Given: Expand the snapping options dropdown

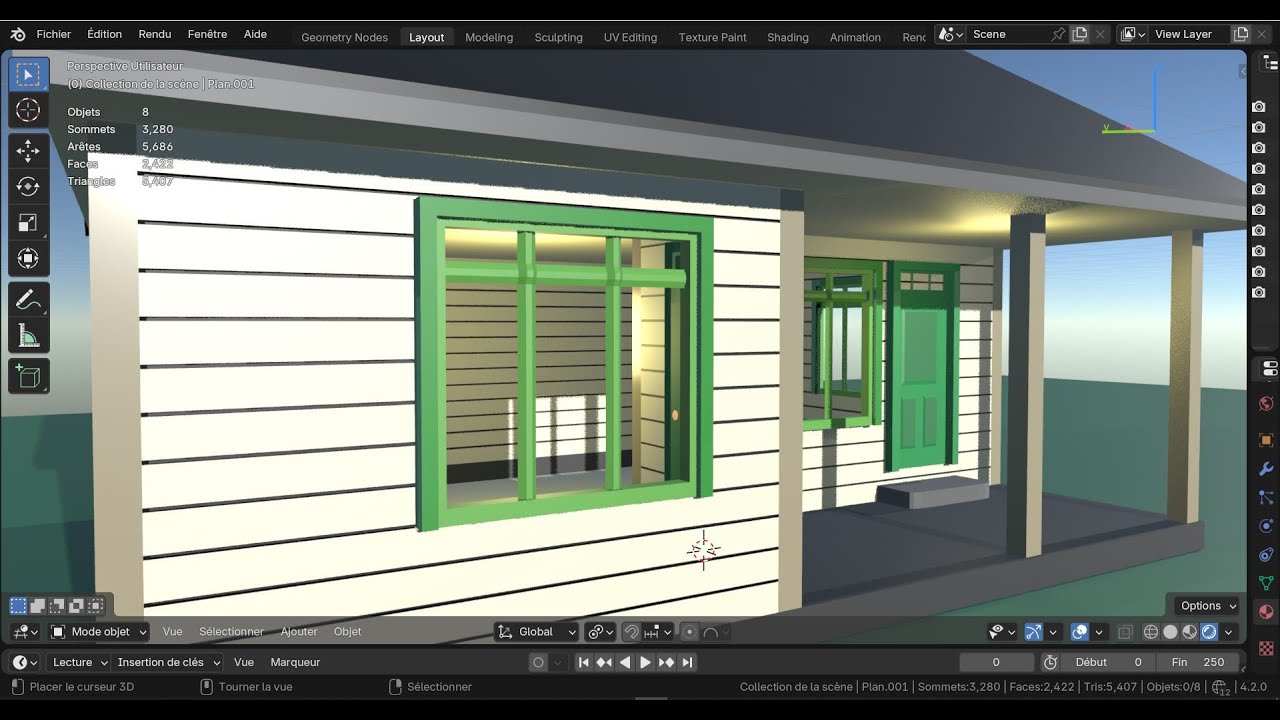Looking at the screenshot, I should point(659,632).
